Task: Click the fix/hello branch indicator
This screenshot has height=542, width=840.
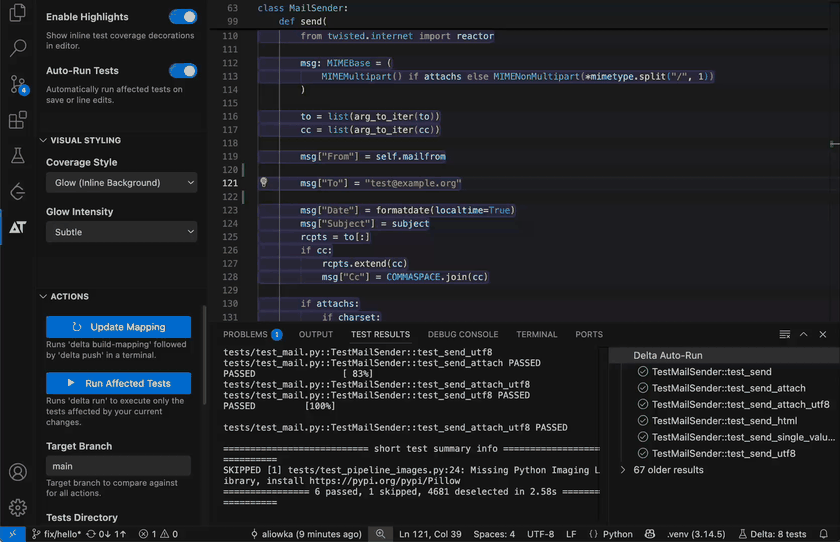Action: (x=56, y=534)
